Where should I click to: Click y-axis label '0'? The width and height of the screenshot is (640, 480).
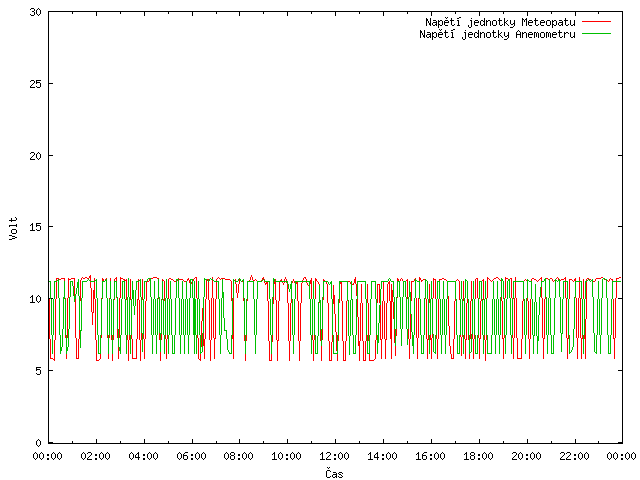pyautogui.click(x=38, y=443)
